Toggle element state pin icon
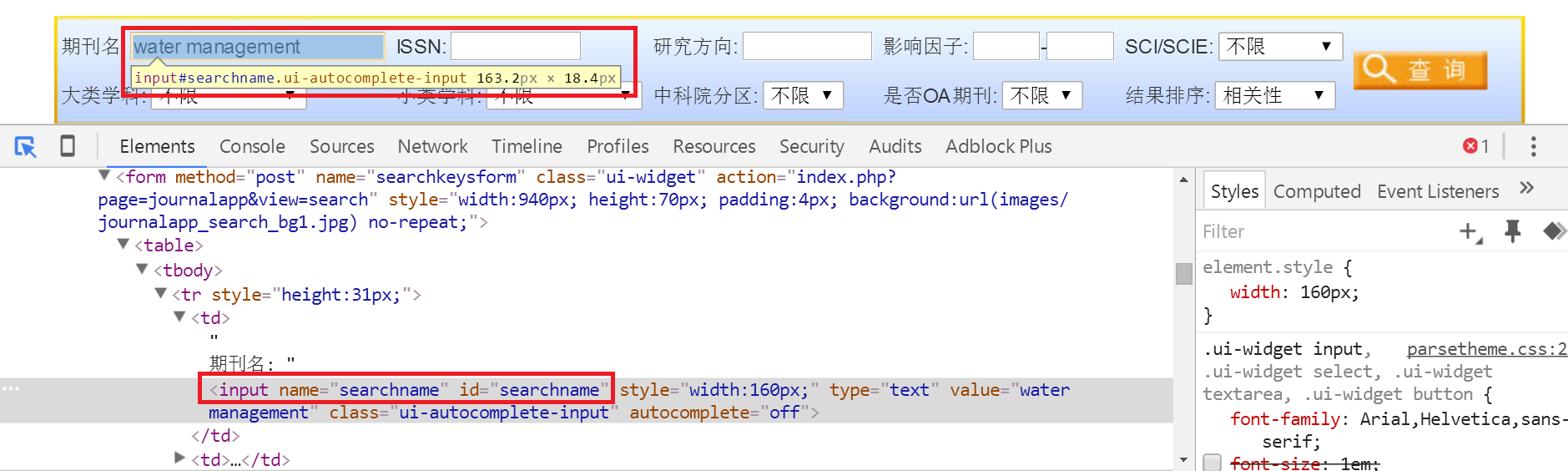The image size is (1568, 471). [1512, 231]
